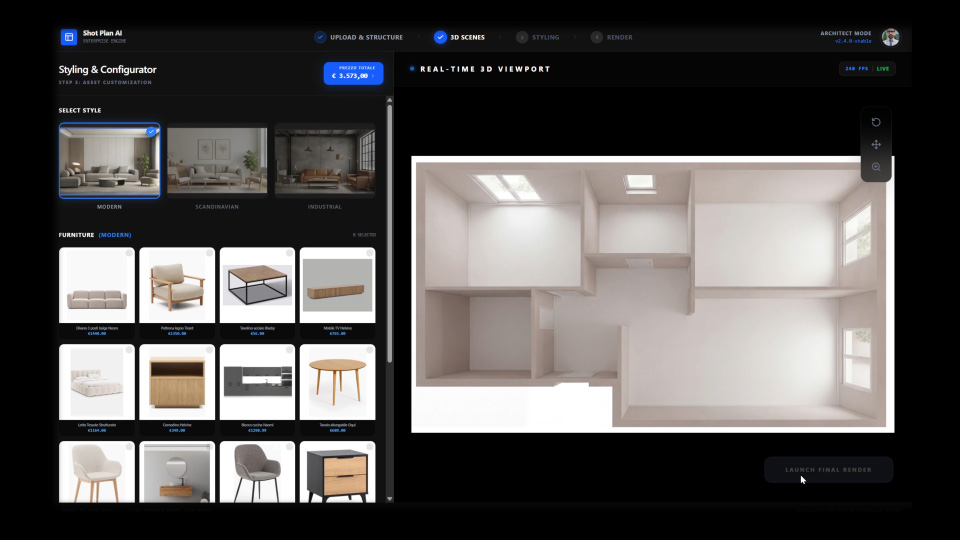The width and height of the screenshot is (960, 540).
Task: Switch to the Render step tab
Action: (612, 37)
